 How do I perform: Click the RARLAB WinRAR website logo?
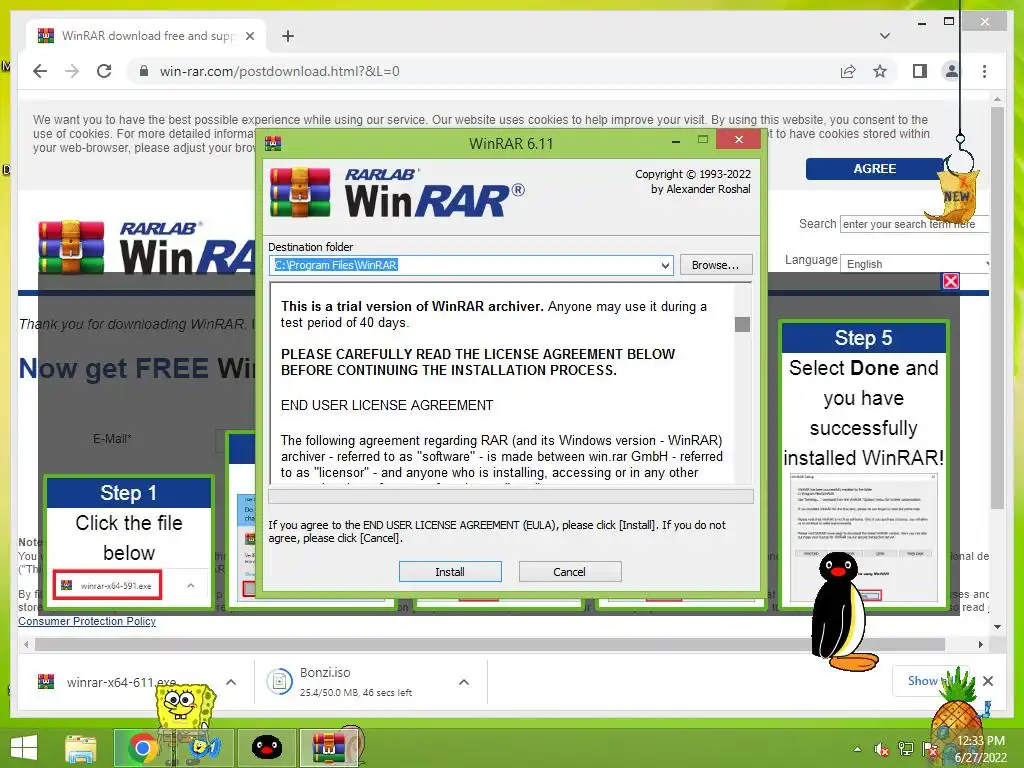(x=147, y=248)
